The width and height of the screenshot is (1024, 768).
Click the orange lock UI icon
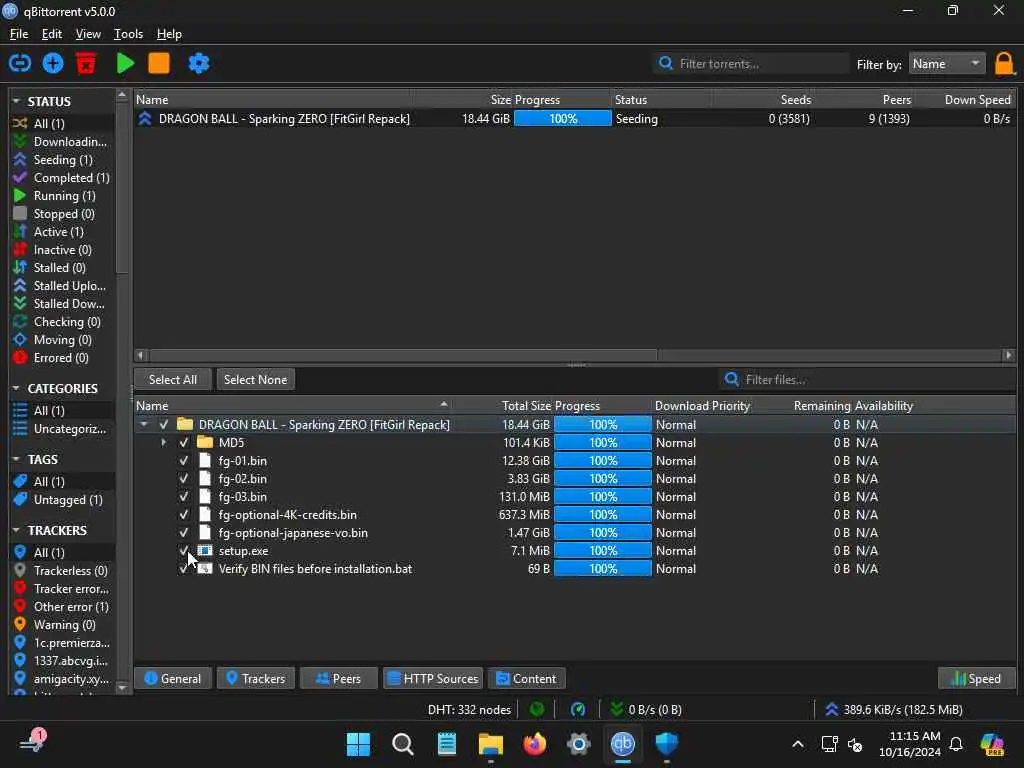point(1004,64)
